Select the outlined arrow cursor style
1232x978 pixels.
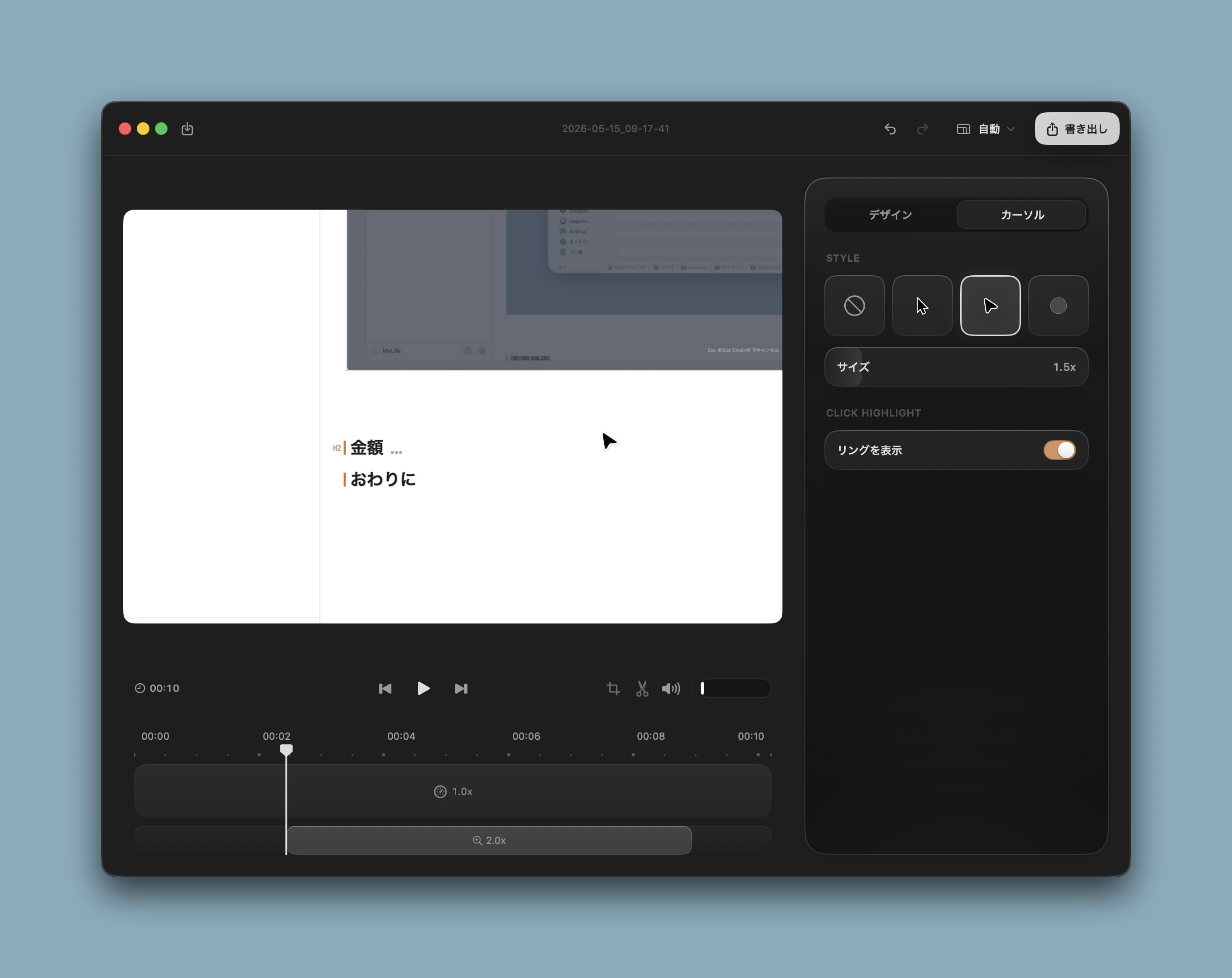[922, 306]
